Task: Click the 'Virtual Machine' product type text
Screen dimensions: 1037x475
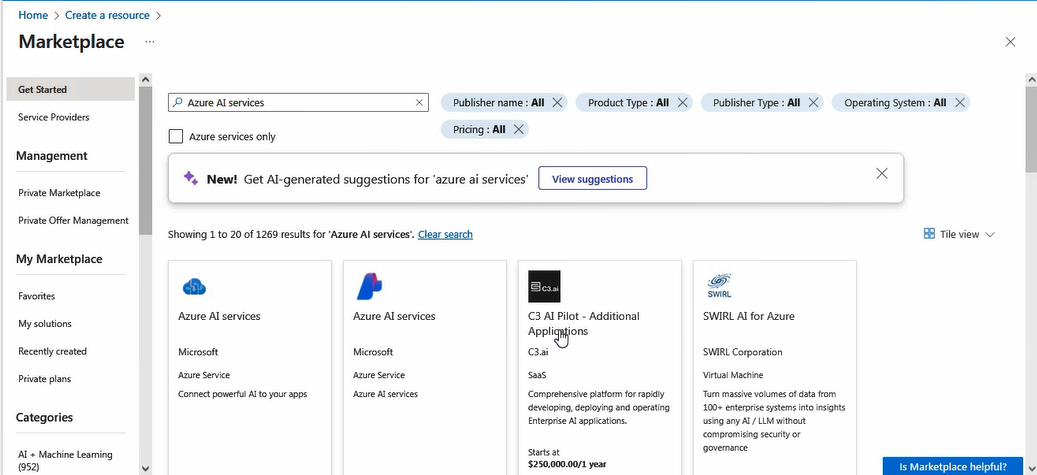Action: [733, 375]
